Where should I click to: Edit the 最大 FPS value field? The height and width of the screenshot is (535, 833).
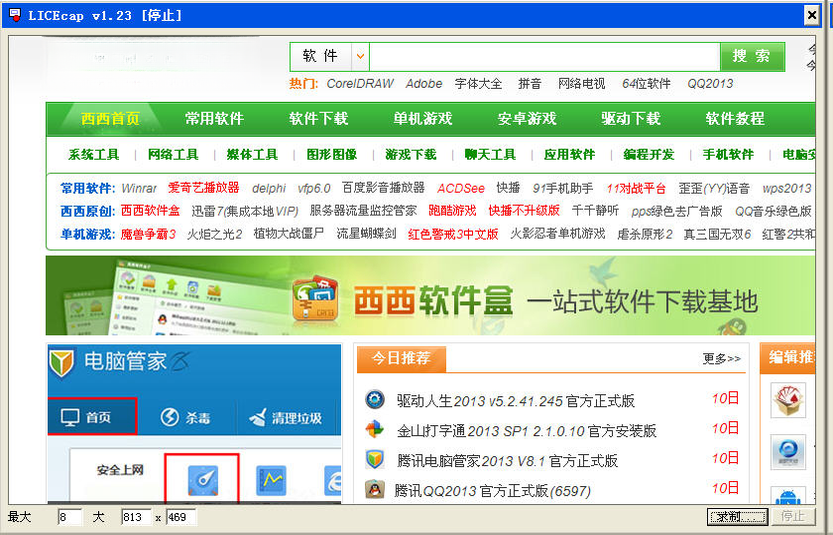pos(70,517)
